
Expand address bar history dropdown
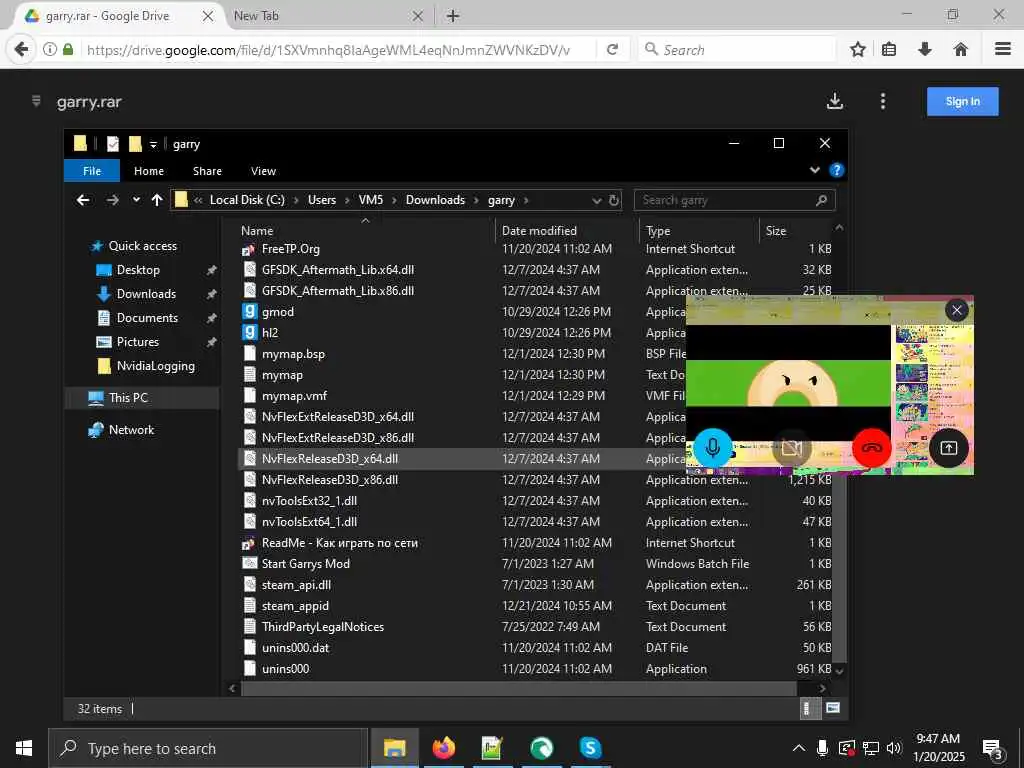coord(596,200)
